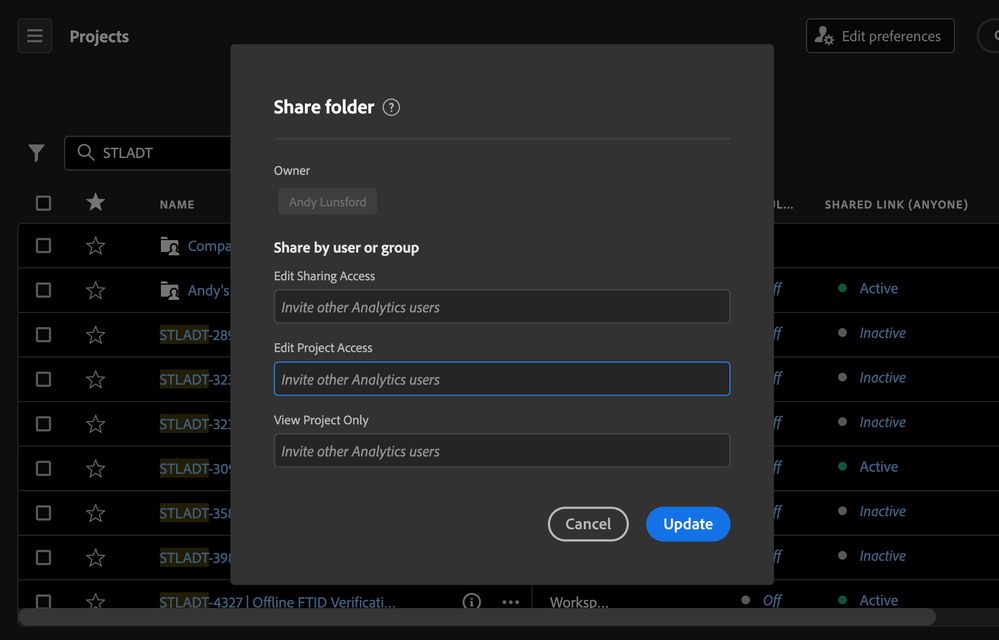Star the Andy's folder row
999x640 pixels.
pyautogui.click(x=95, y=290)
